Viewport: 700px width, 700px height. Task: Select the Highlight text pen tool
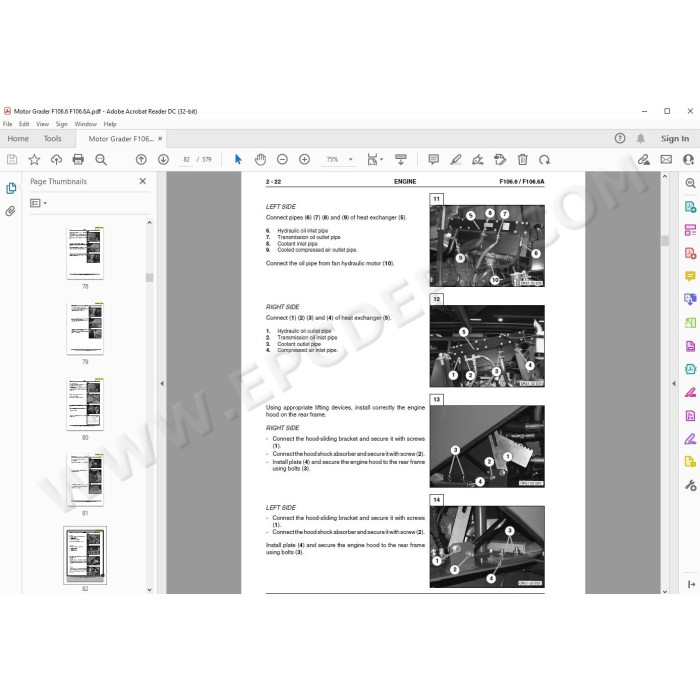pyautogui.click(x=456, y=159)
